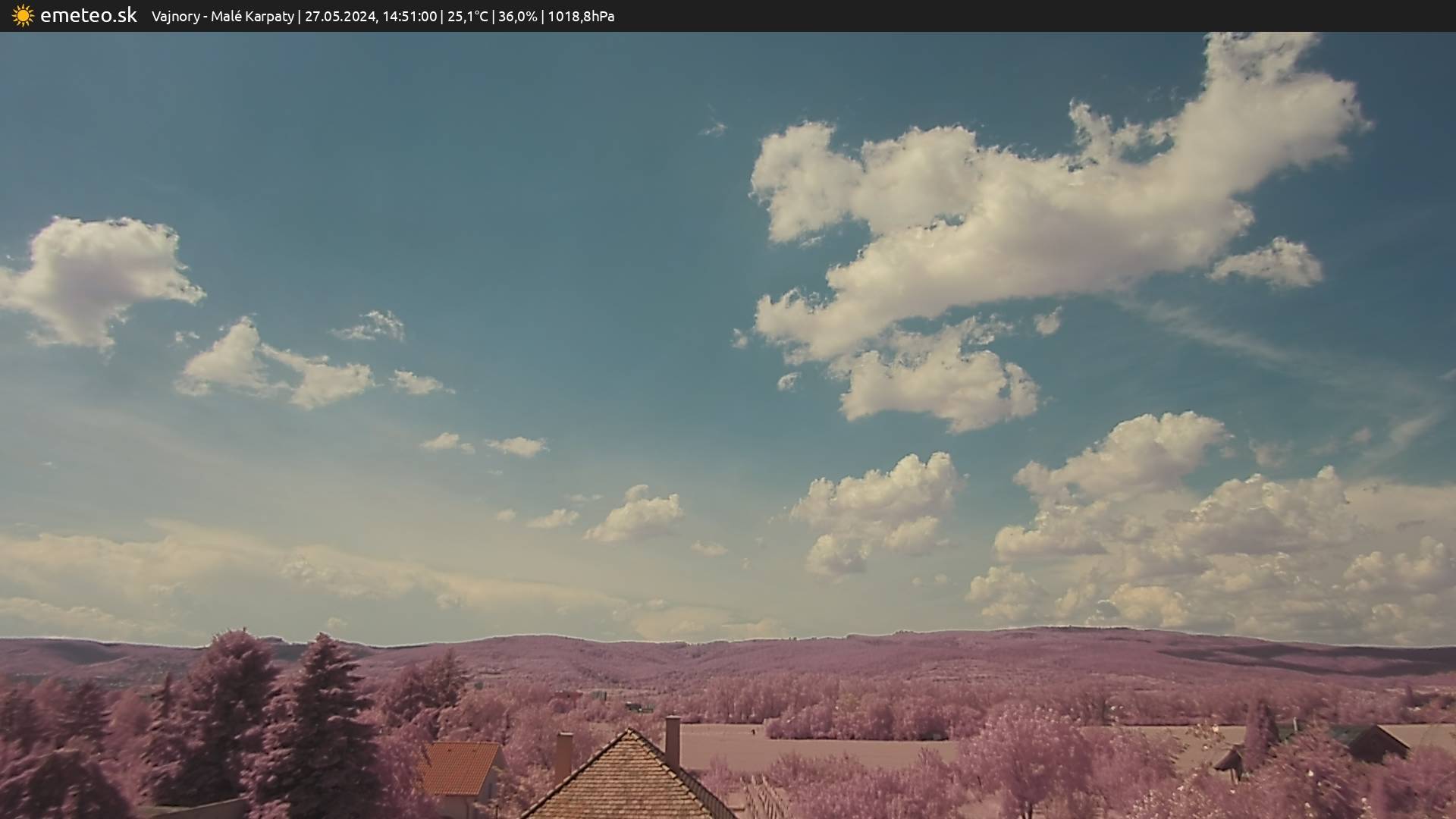Click the timestamp 14:51:00
This screenshot has height=819, width=1456.
point(409,16)
